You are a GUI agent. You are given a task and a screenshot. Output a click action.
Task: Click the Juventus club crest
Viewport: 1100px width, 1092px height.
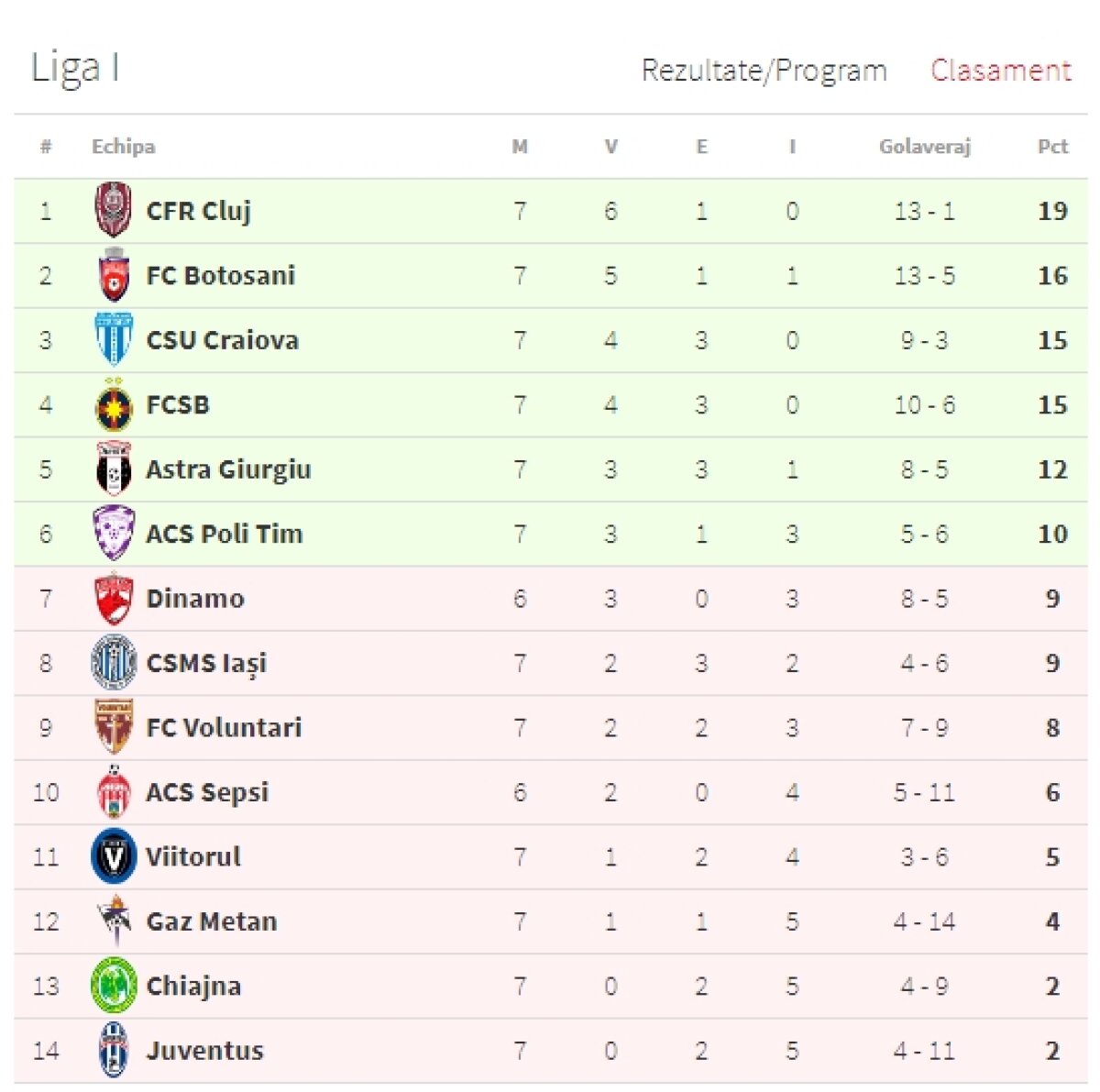pyautogui.click(x=114, y=1050)
